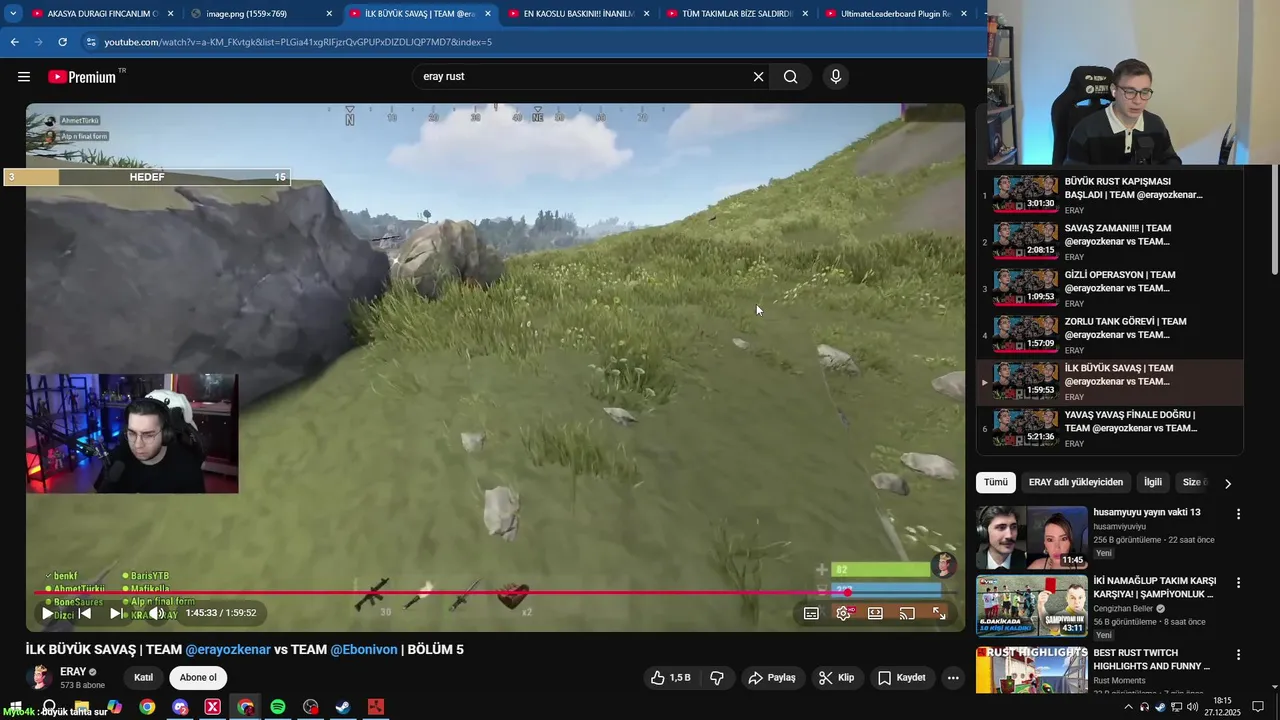
Task: Toggle subtitles in the video player
Action: click(x=811, y=613)
